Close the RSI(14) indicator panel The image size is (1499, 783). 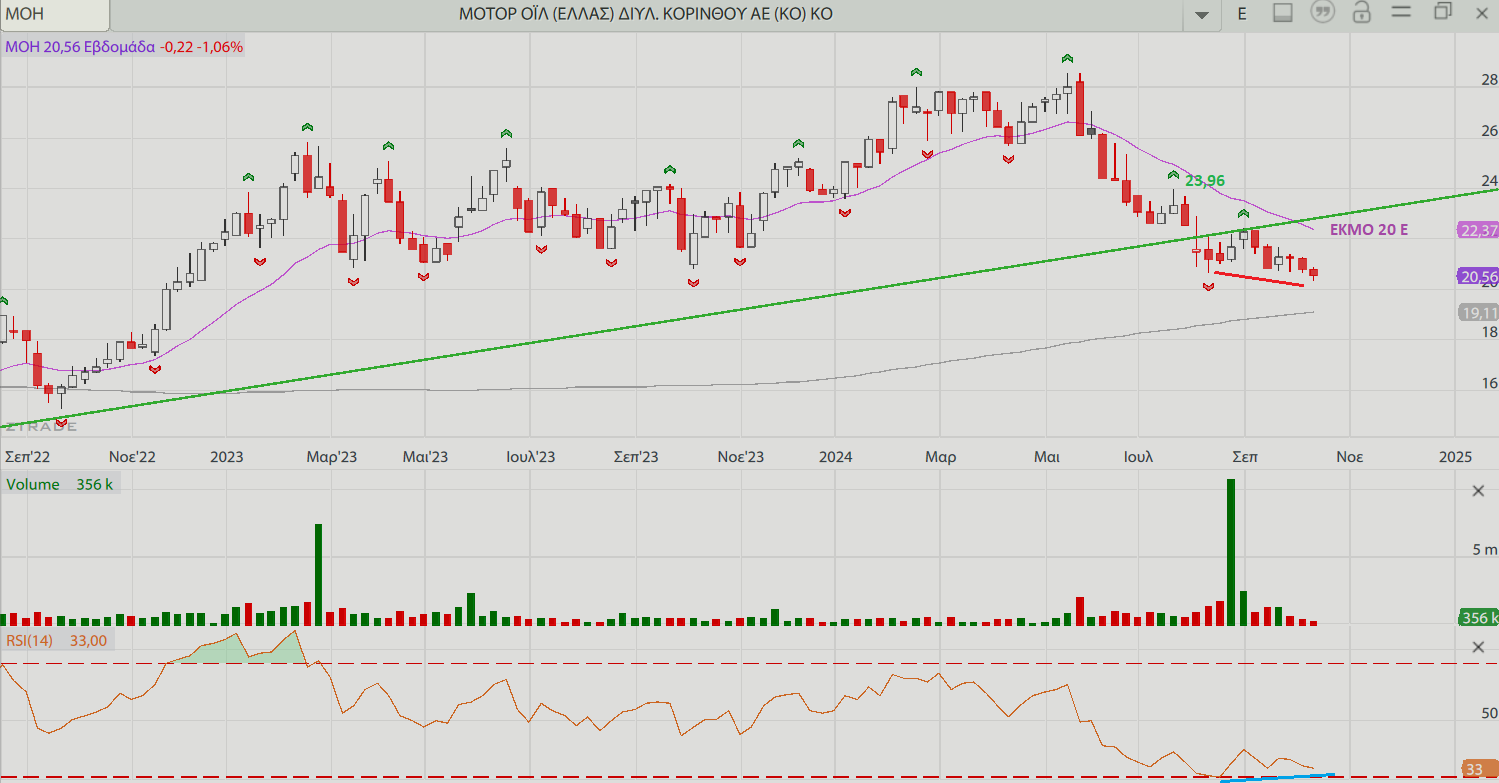pyautogui.click(x=1478, y=647)
